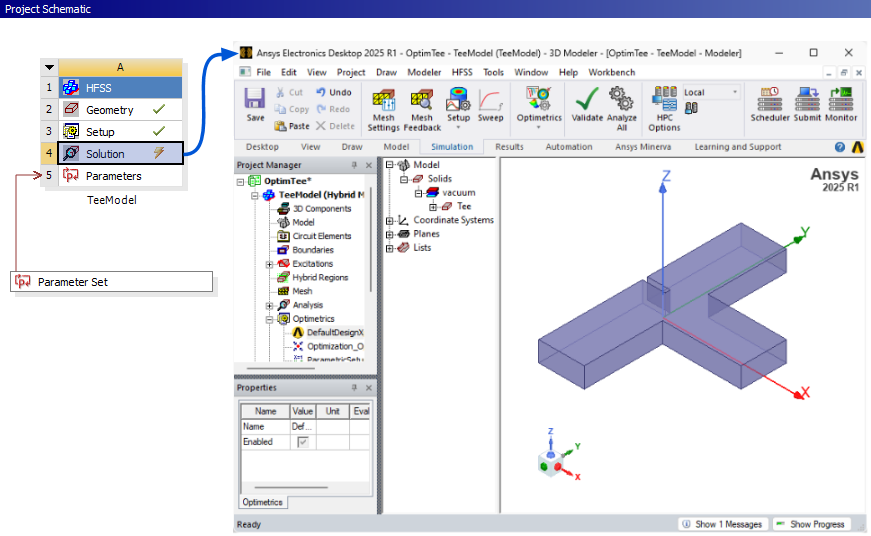The height and width of the screenshot is (536, 871).
Task: Save the project with Save icon
Action: pos(255,104)
